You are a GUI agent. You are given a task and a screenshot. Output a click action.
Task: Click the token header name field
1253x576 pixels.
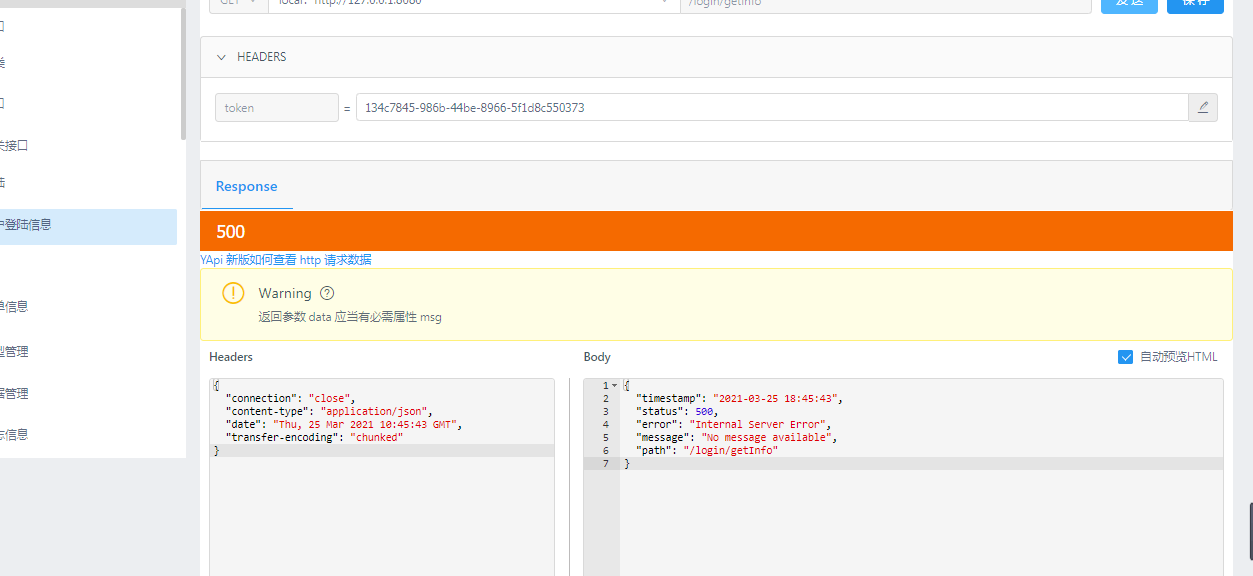click(x=277, y=107)
